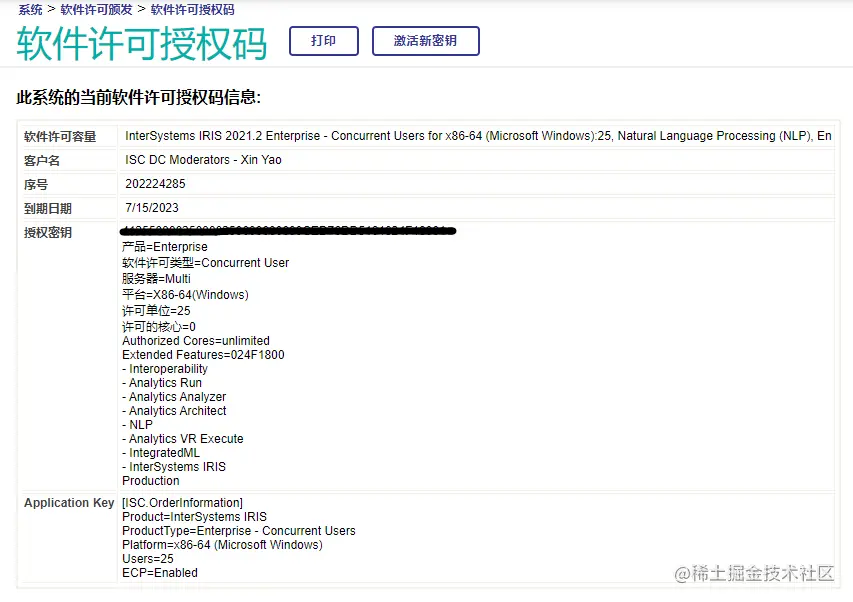
Task: Click the 授权密钥 label
Action: point(48,233)
